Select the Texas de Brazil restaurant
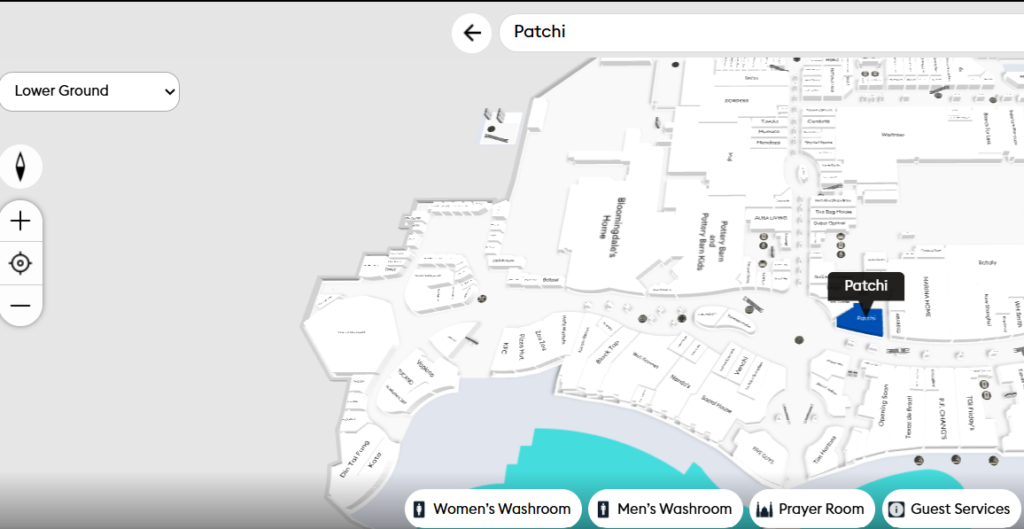This screenshot has width=1024, height=529. (908, 416)
